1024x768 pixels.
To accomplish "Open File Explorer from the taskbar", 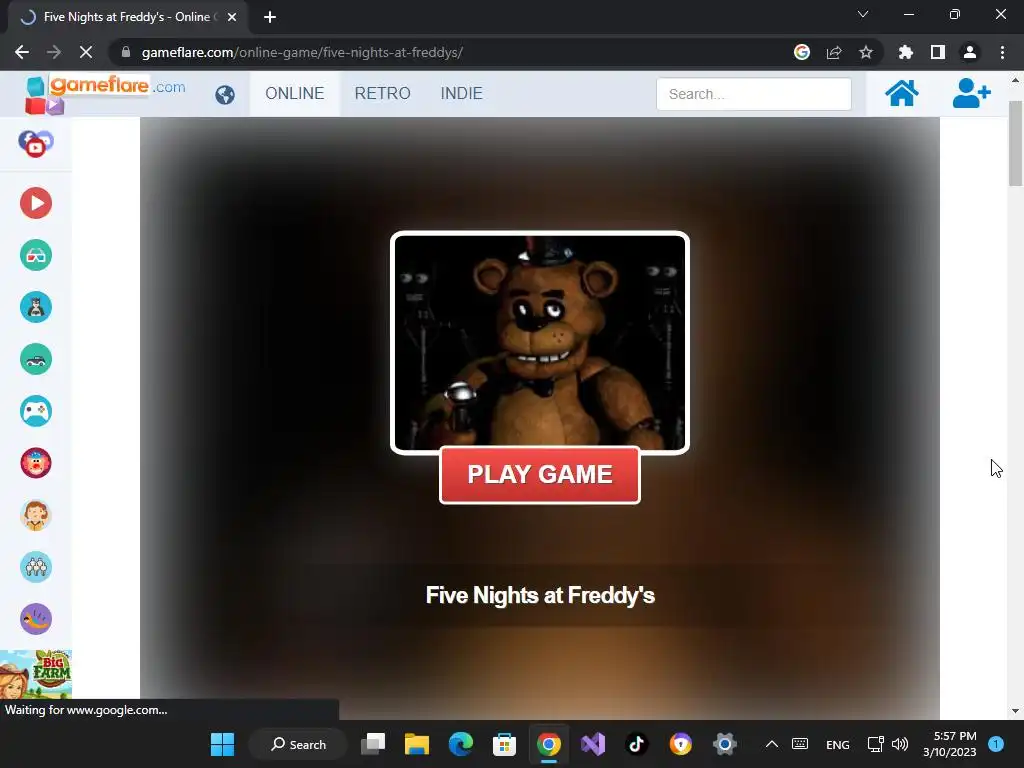I will coord(417,744).
